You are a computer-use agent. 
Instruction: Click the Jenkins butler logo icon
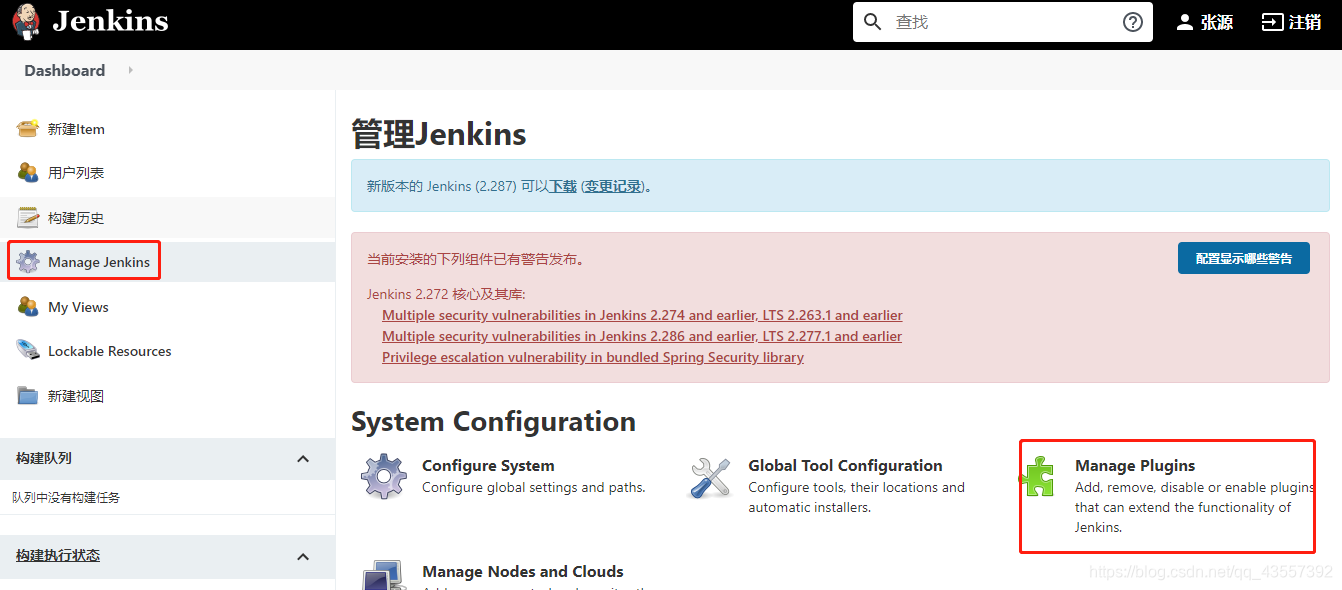pyautogui.click(x=26, y=21)
